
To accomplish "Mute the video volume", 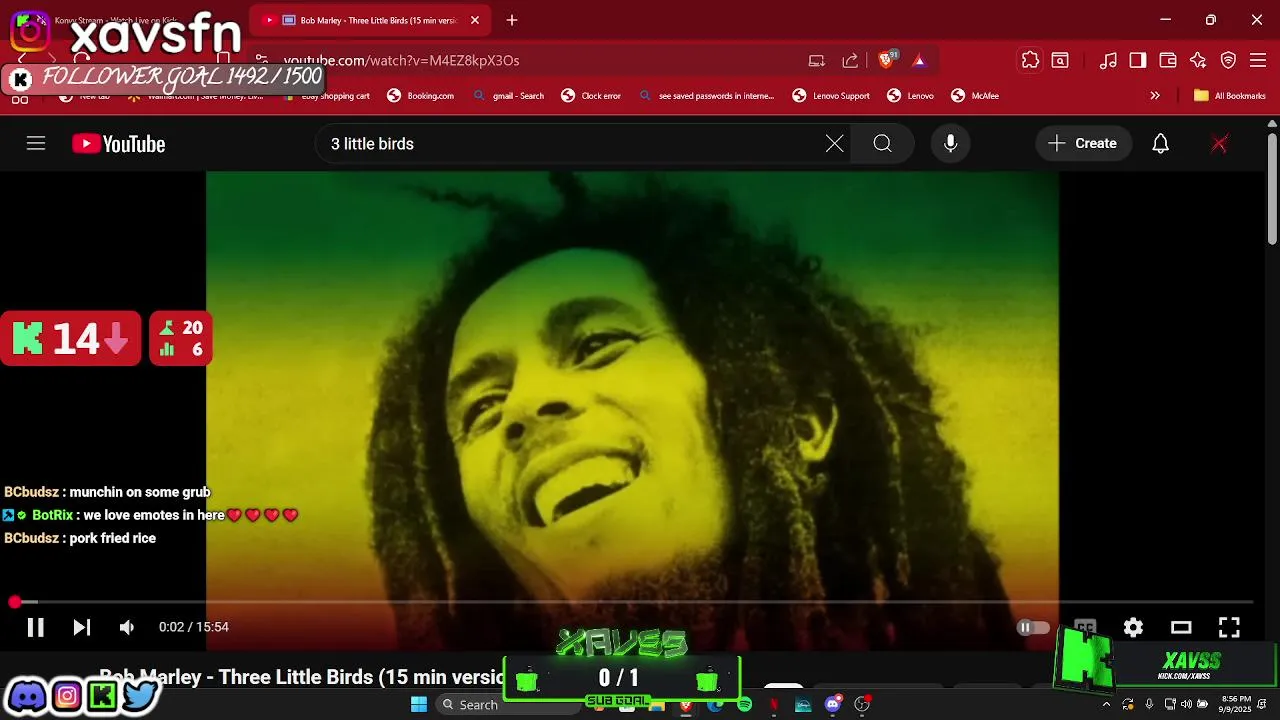I will (x=127, y=627).
